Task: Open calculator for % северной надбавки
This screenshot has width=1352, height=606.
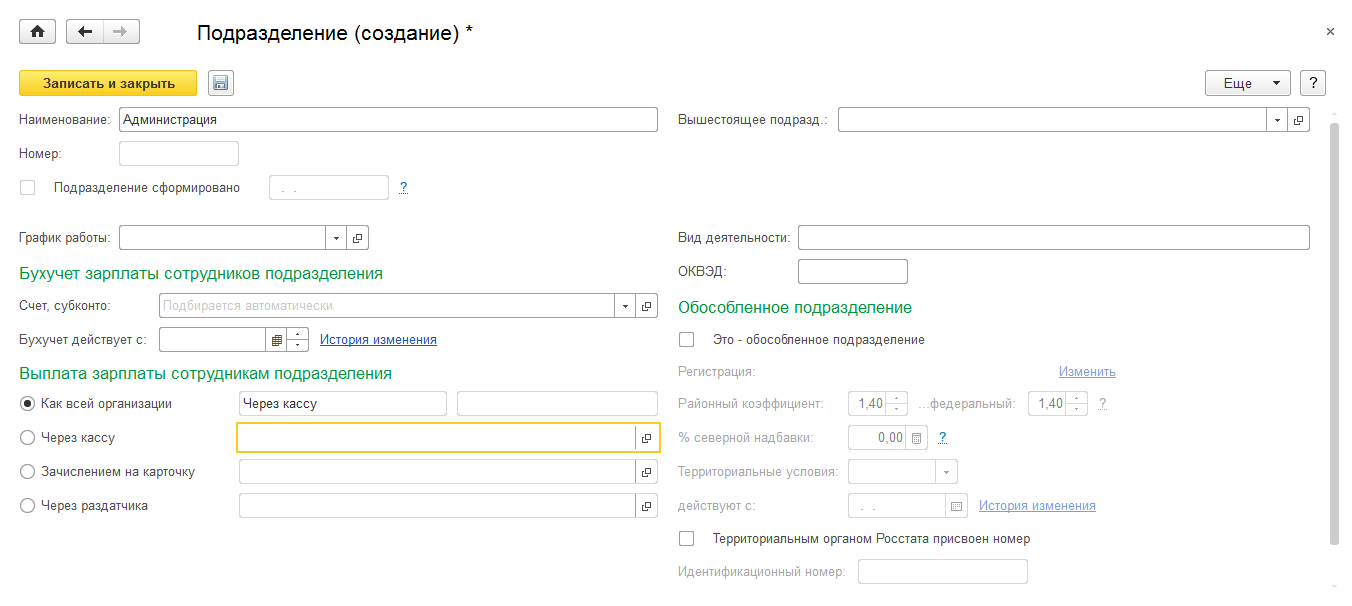Action: 916,438
